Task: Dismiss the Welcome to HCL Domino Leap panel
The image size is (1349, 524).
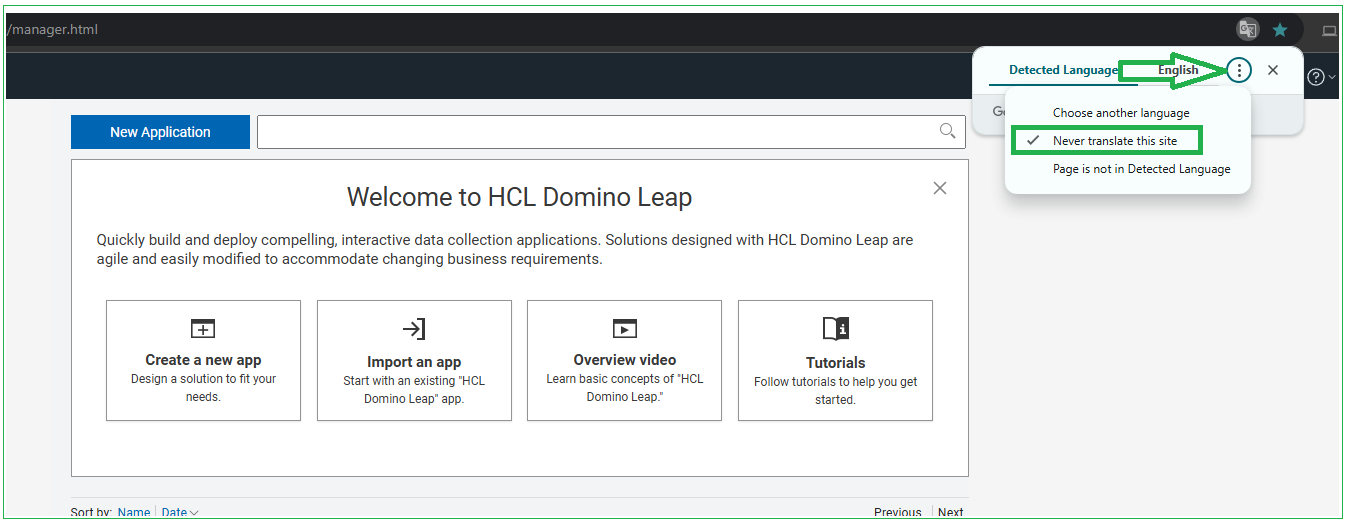Action: point(939,188)
